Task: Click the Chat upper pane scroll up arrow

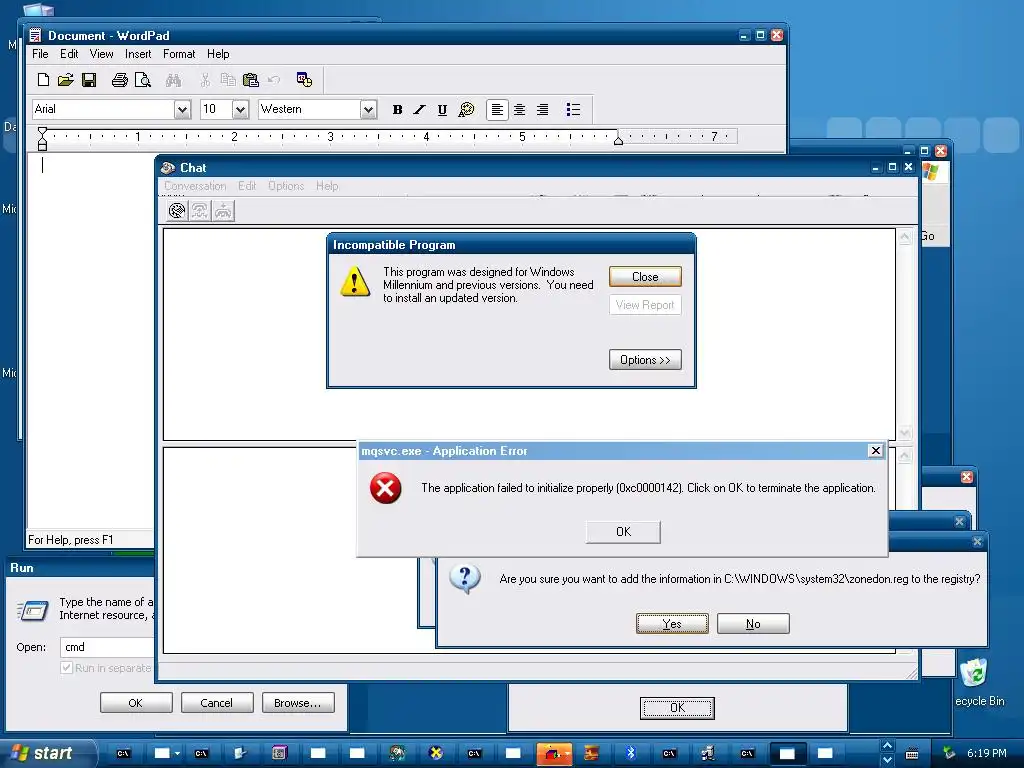Action: pos(904,237)
